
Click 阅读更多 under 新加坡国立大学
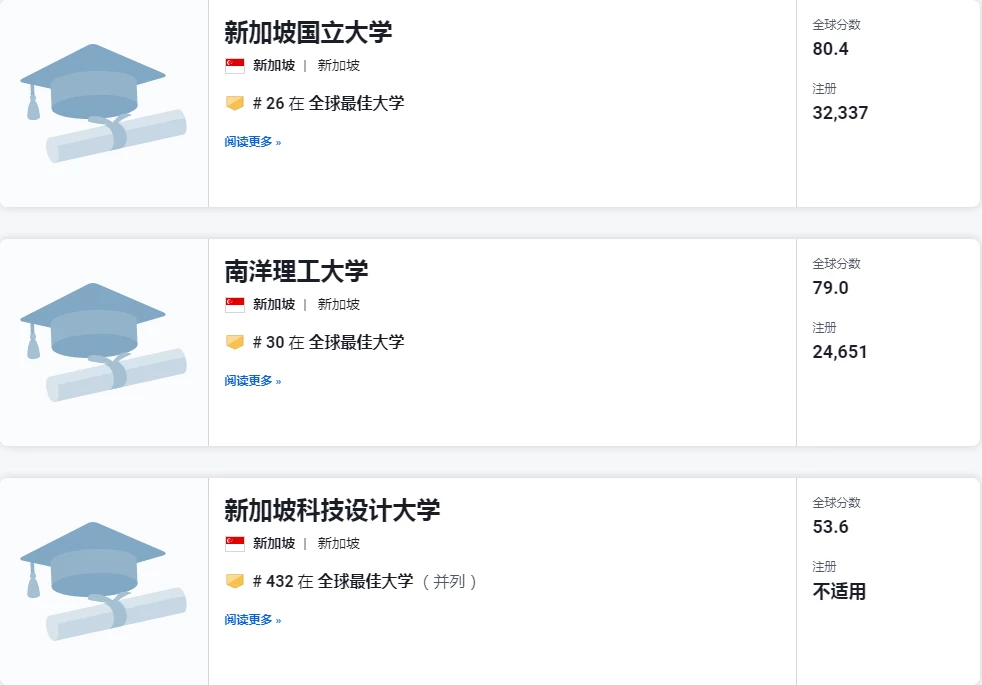[253, 142]
